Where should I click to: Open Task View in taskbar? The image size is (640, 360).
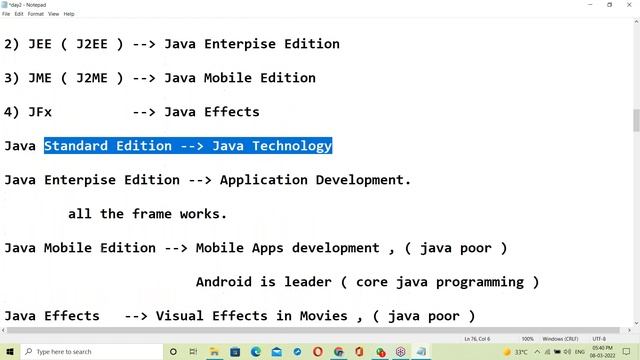click(193, 351)
